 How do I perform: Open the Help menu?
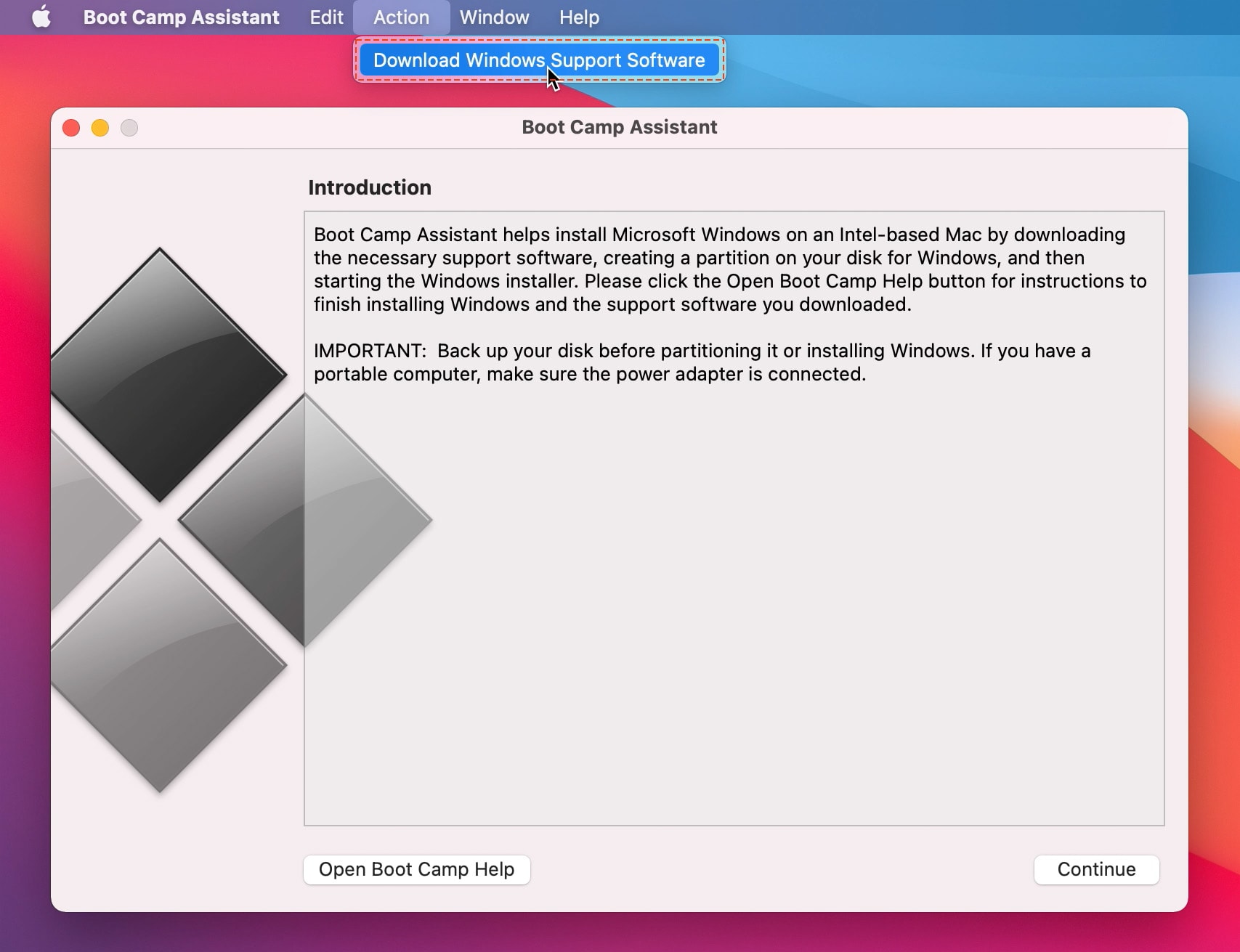point(579,17)
